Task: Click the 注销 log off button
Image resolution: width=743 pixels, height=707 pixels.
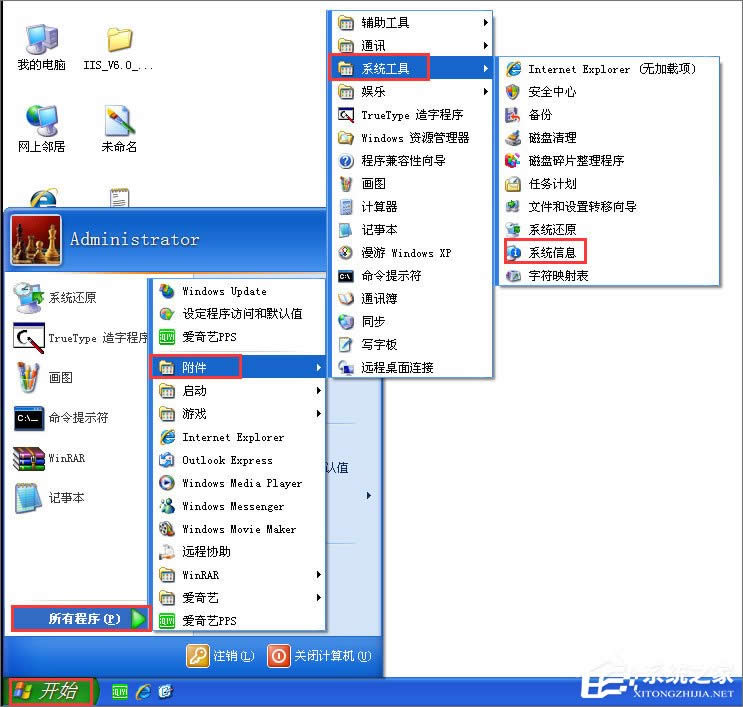Action: [221, 656]
